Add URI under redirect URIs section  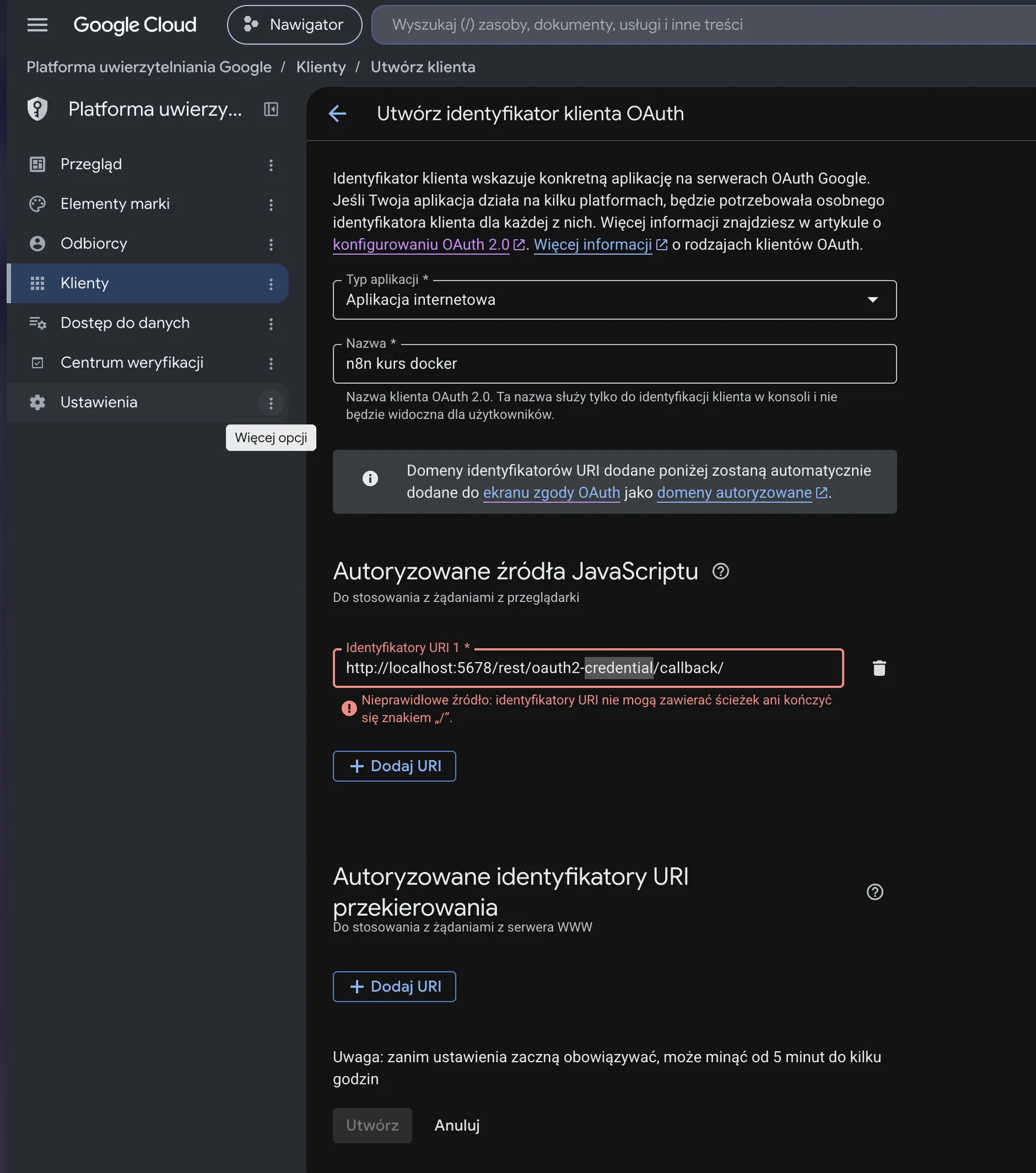point(394,986)
